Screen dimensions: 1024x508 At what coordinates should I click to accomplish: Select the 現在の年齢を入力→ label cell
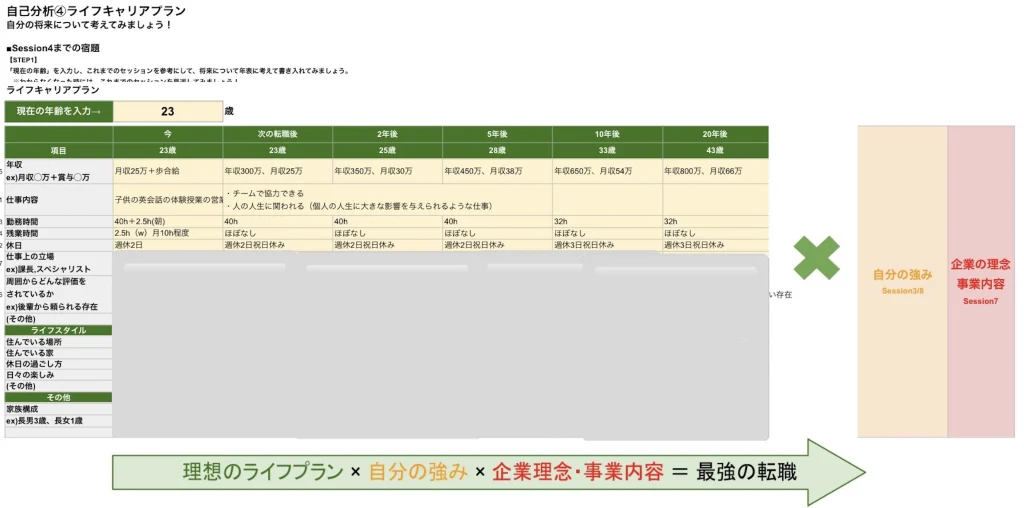click(x=59, y=112)
